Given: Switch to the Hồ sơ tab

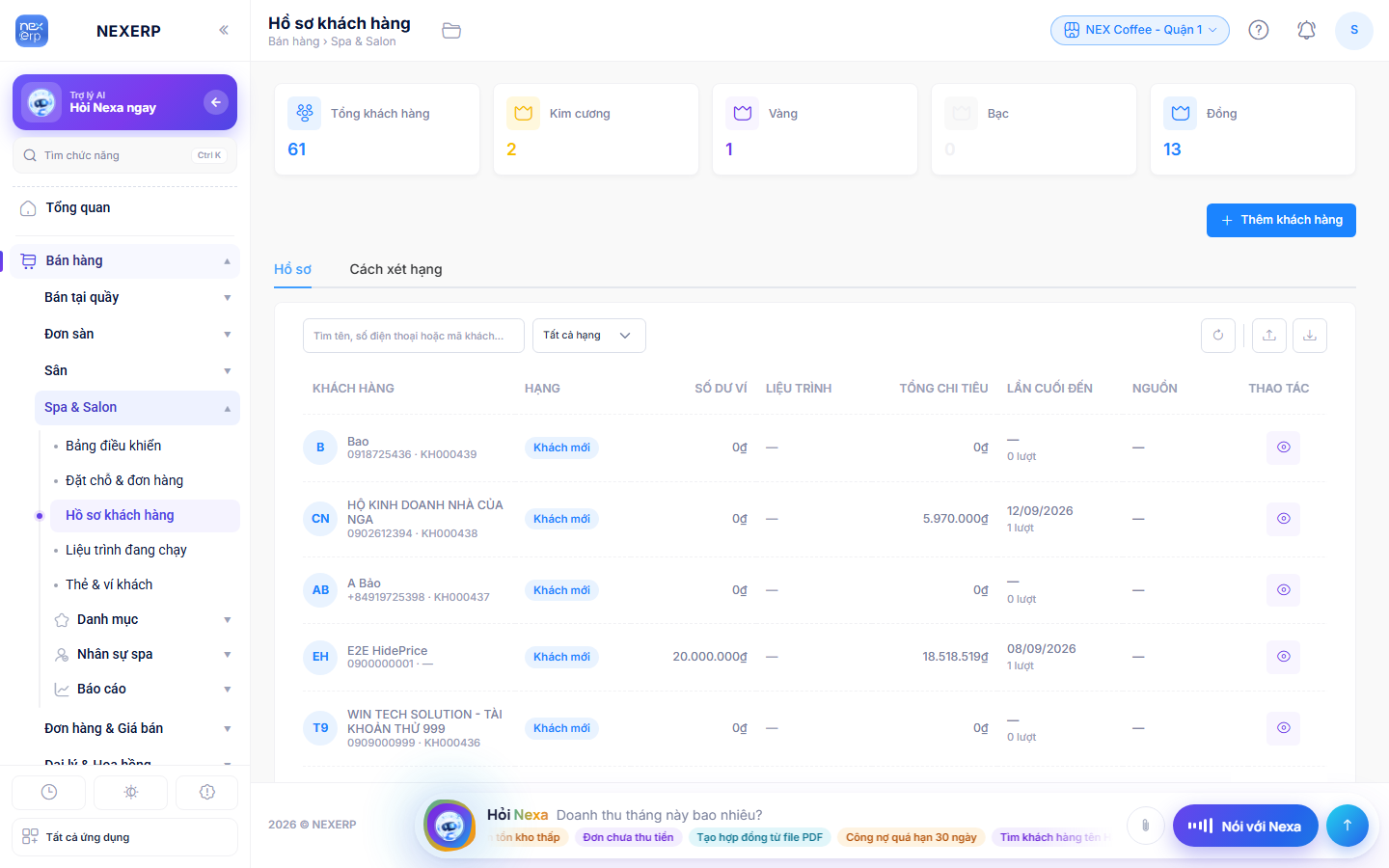Looking at the screenshot, I should (292, 269).
